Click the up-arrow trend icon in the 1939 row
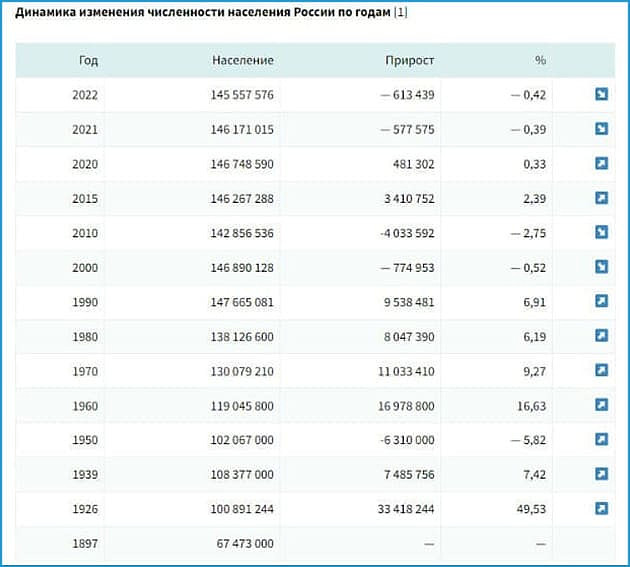This screenshot has width=630, height=567. tap(601, 474)
